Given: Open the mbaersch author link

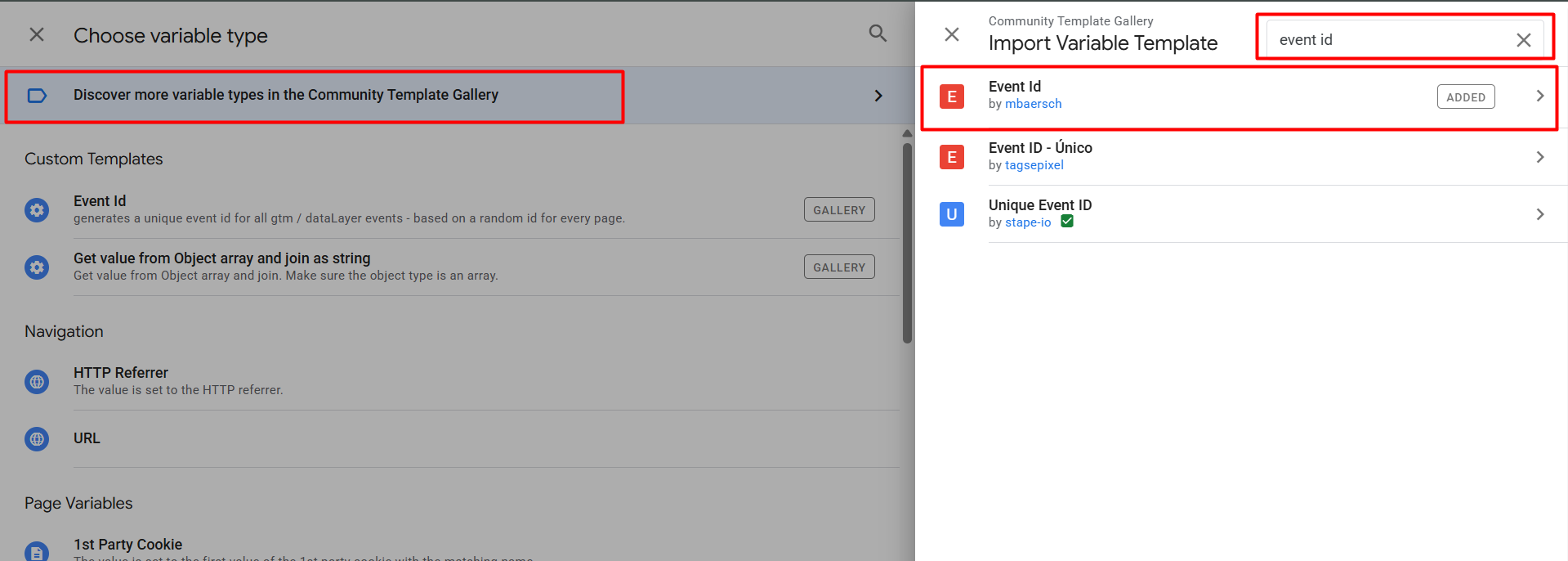Looking at the screenshot, I should pos(1033,104).
